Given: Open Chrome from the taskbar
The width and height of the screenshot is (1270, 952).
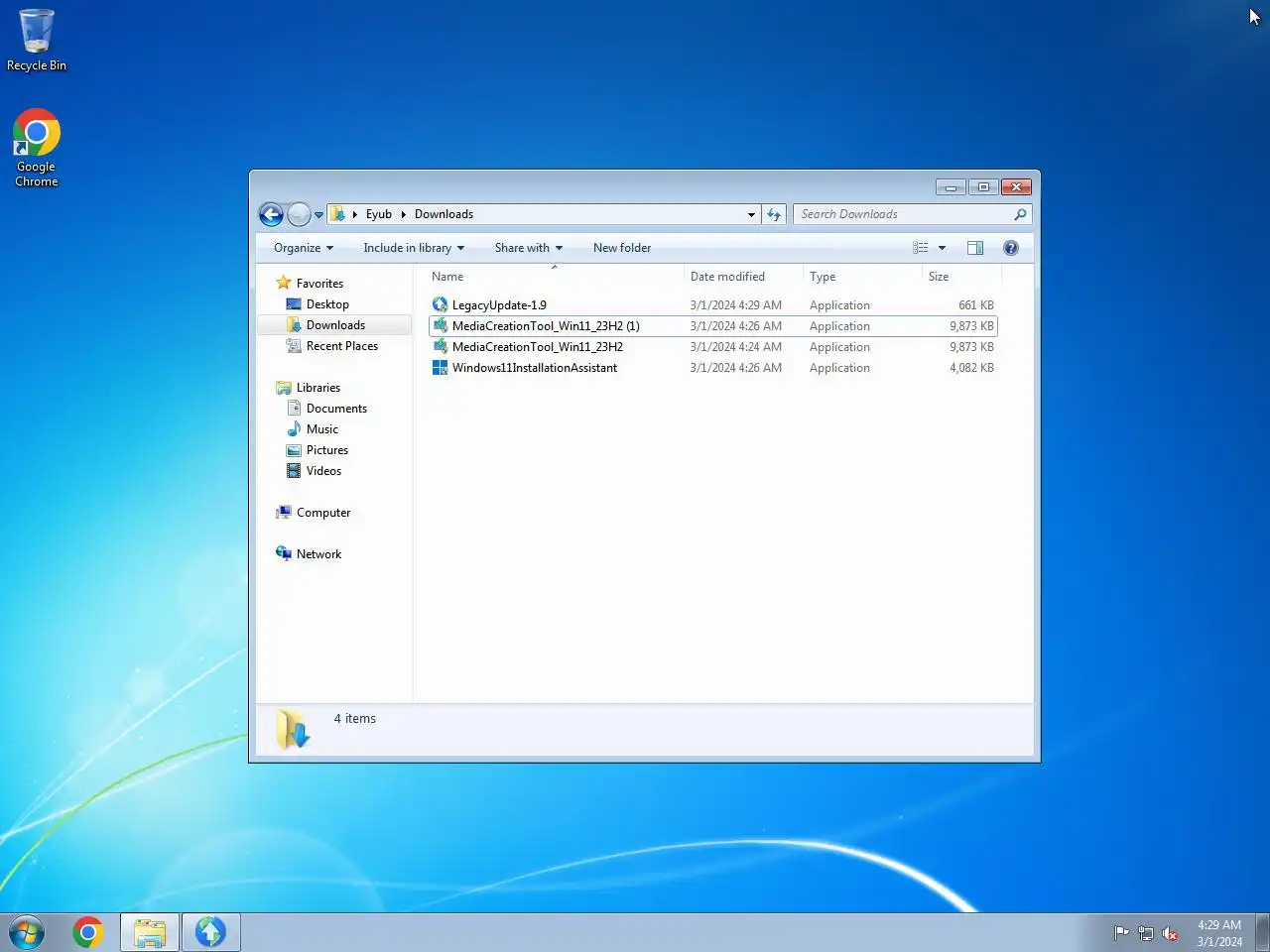Looking at the screenshot, I should 88,932.
